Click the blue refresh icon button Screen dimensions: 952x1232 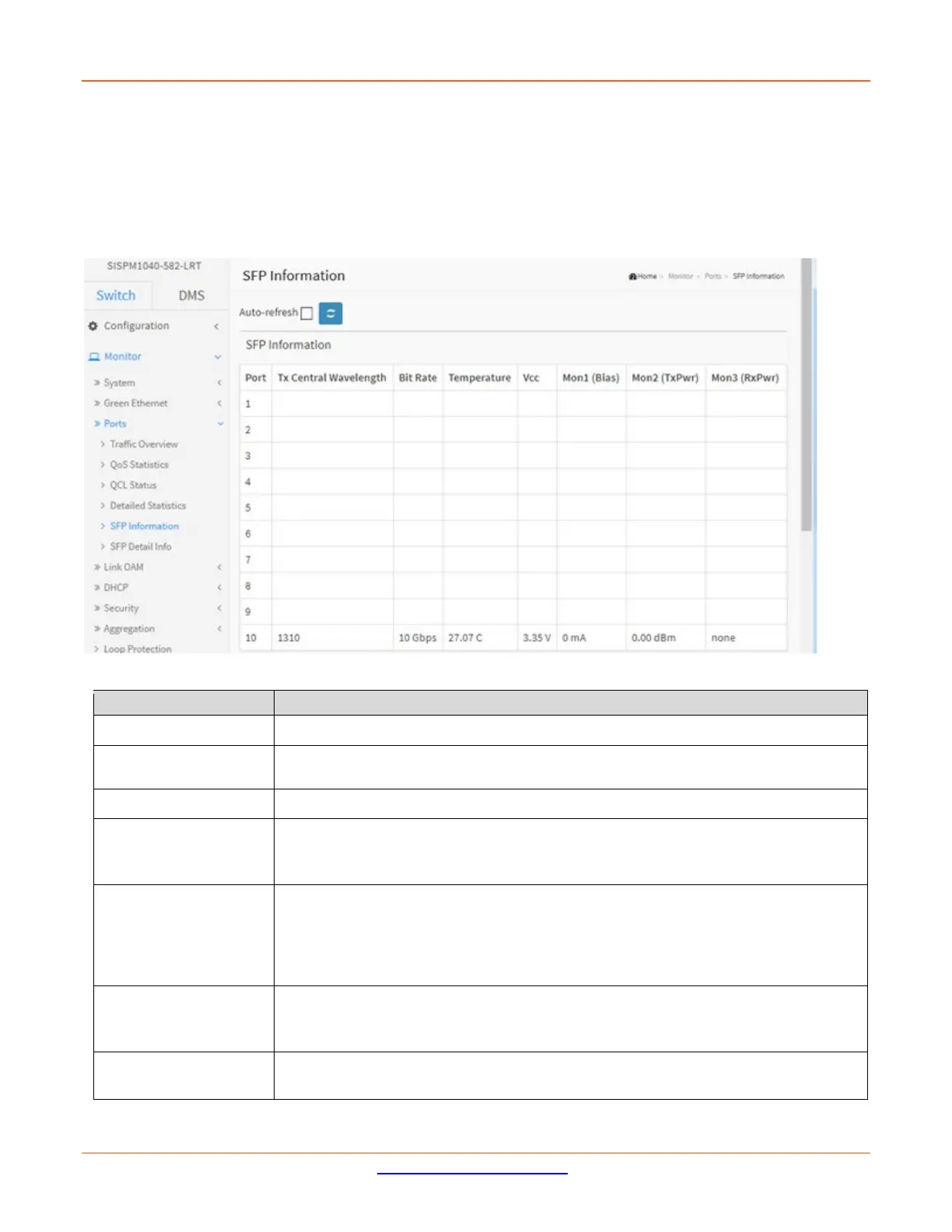click(331, 313)
